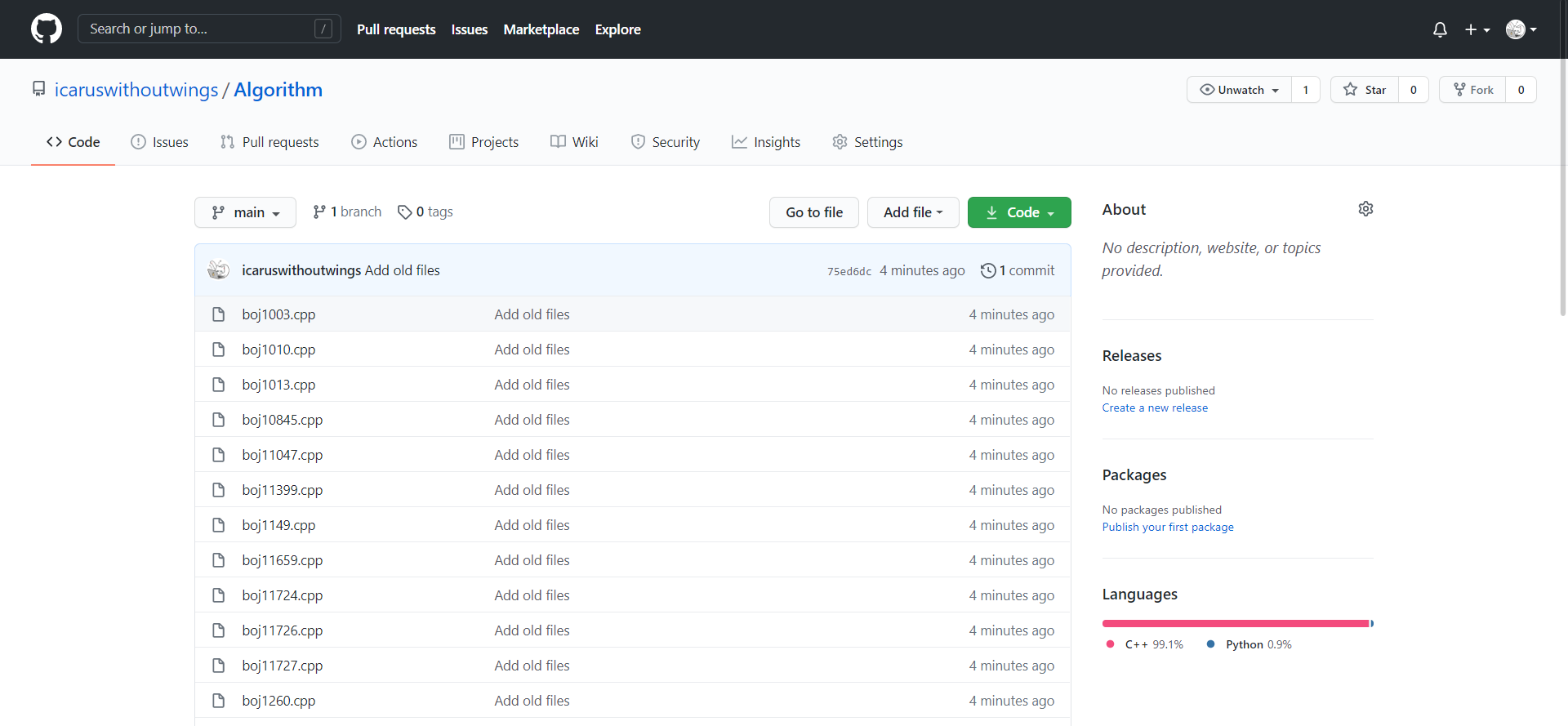1568x726 pixels.
Task: Open the notifications bell
Action: [1440, 29]
